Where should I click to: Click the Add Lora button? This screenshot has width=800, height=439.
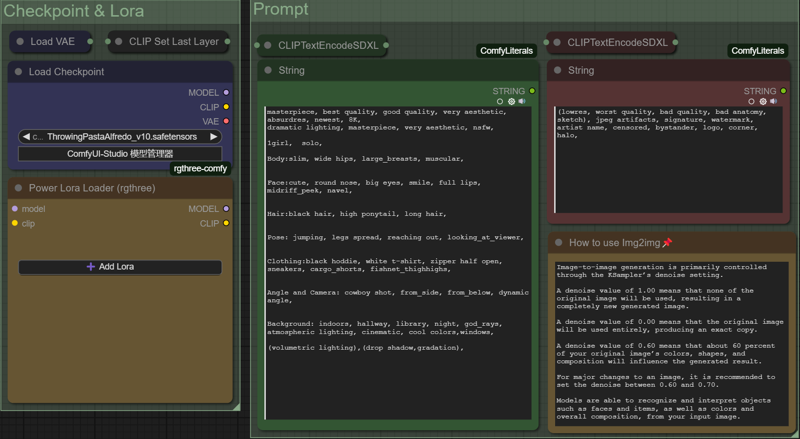pyautogui.click(x=120, y=267)
